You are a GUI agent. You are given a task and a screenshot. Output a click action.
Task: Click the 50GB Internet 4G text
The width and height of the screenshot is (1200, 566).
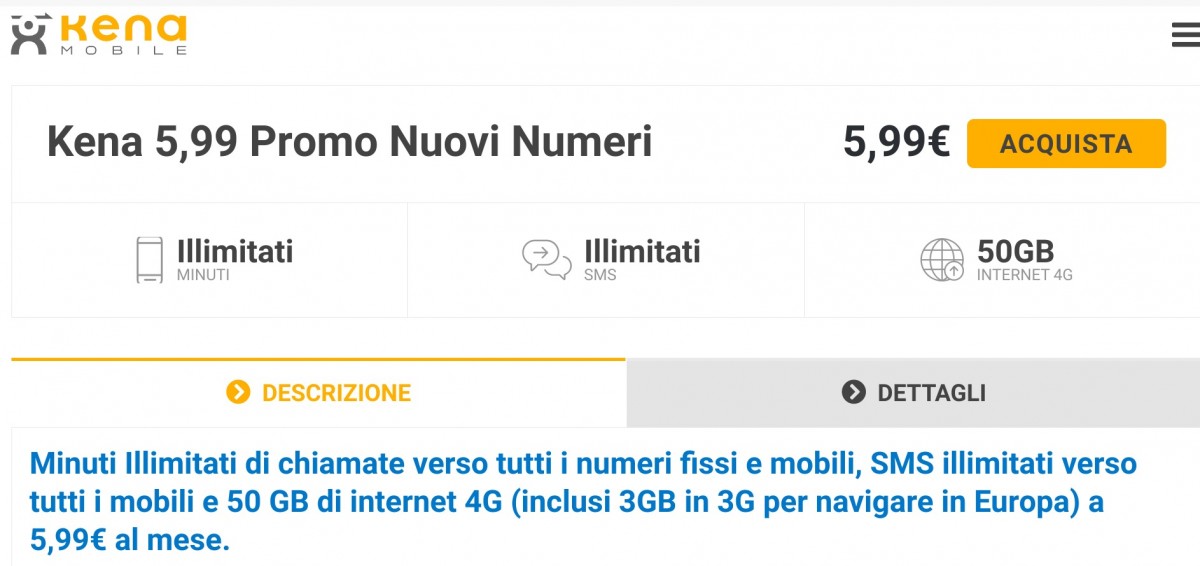click(1025, 259)
